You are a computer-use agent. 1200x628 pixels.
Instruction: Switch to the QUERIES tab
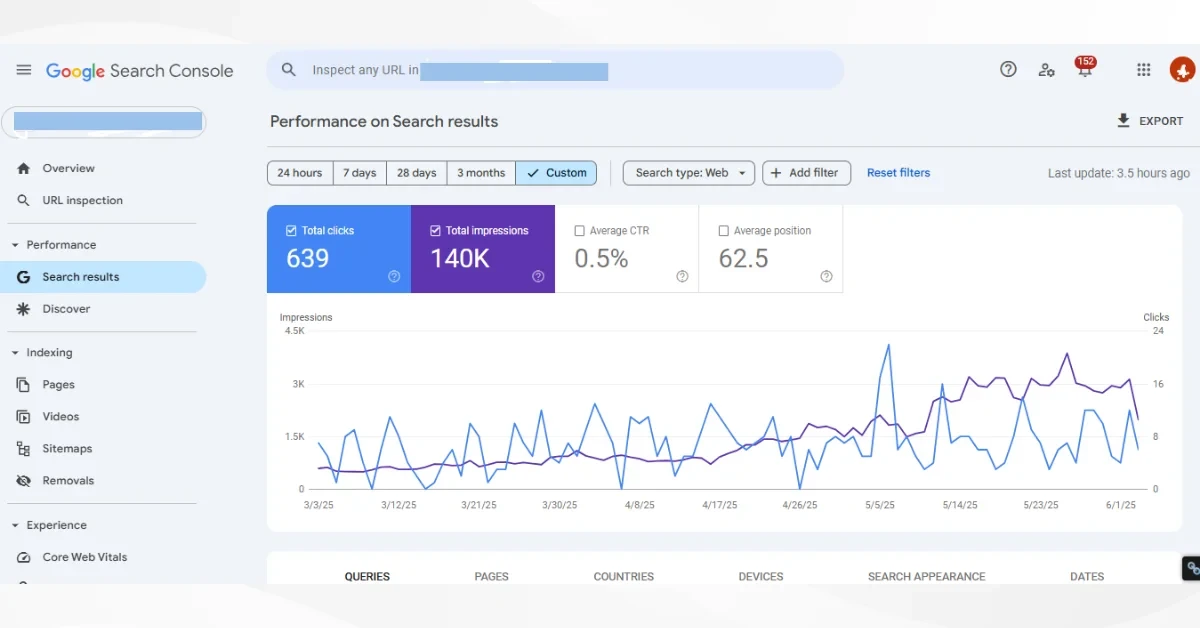click(367, 576)
